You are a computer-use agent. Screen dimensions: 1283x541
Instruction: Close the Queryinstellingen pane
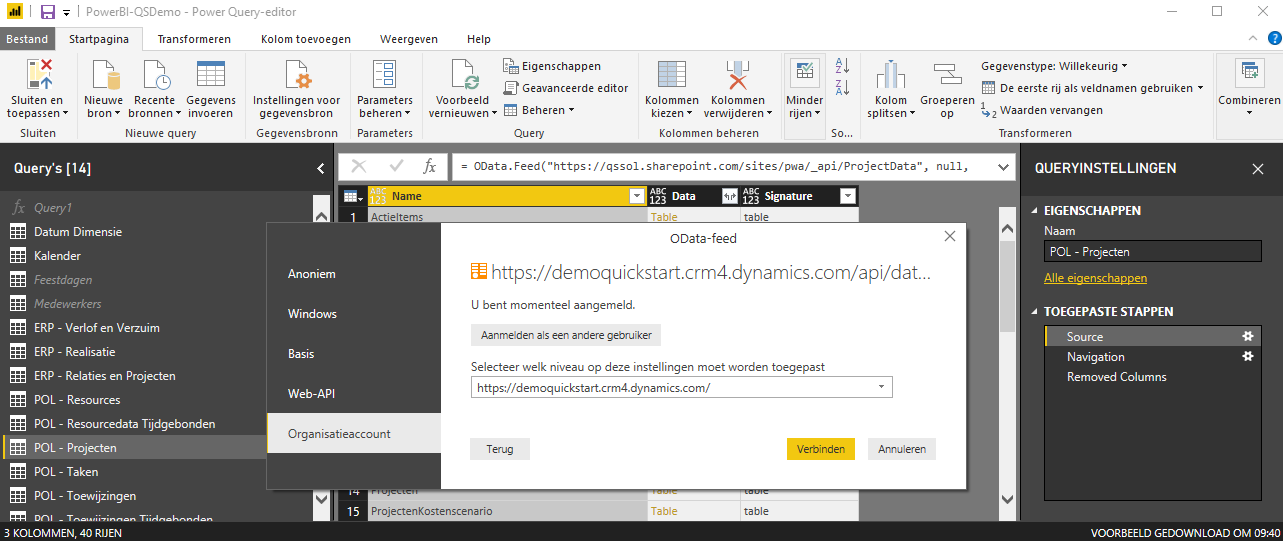(x=1258, y=169)
